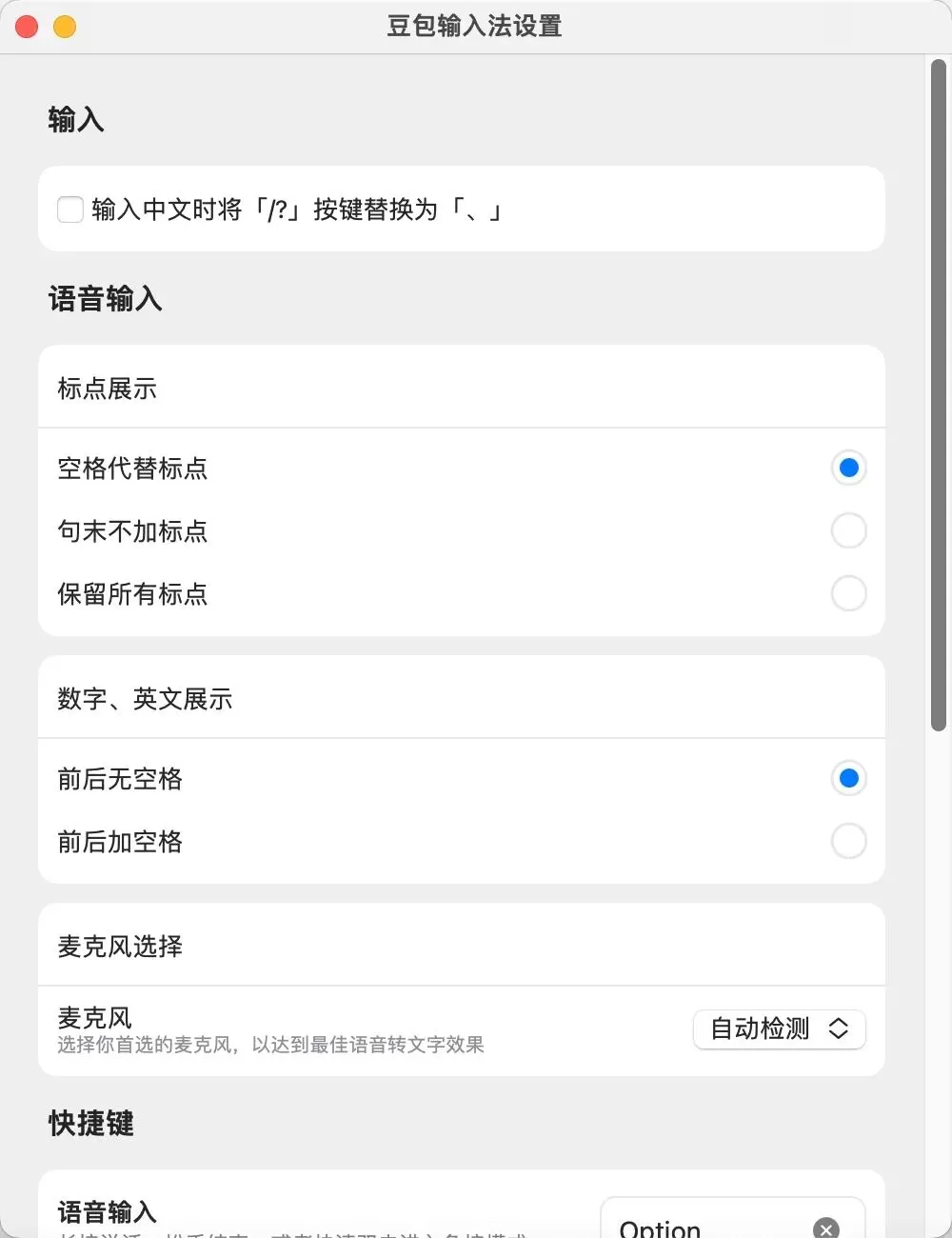The image size is (952, 1238).
Task: Select 前后加空格 radio option
Action: click(848, 841)
